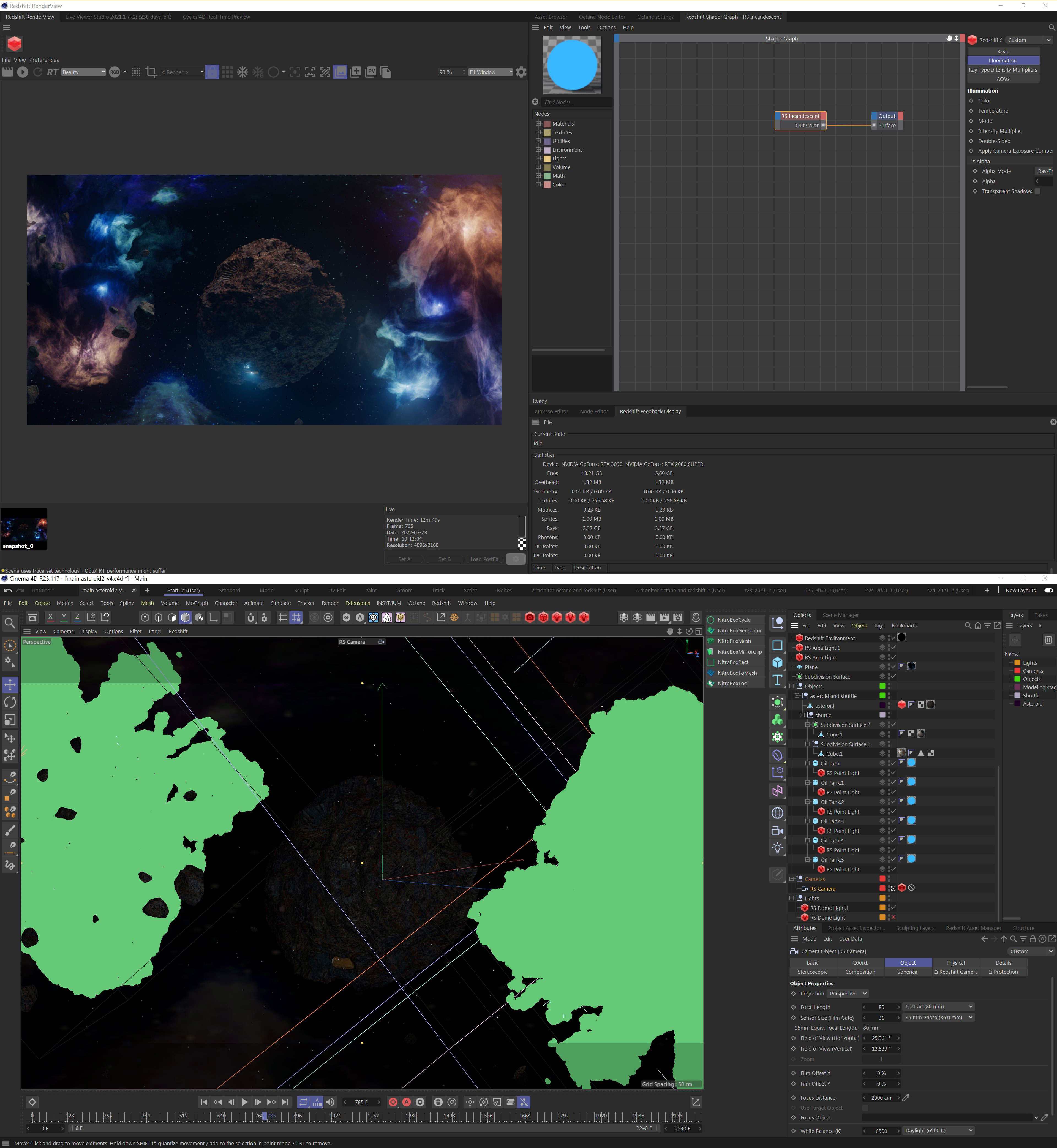This screenshot has height=1148, width=1057.
Task: Expand the Textures node category
Action: (538, 132)
